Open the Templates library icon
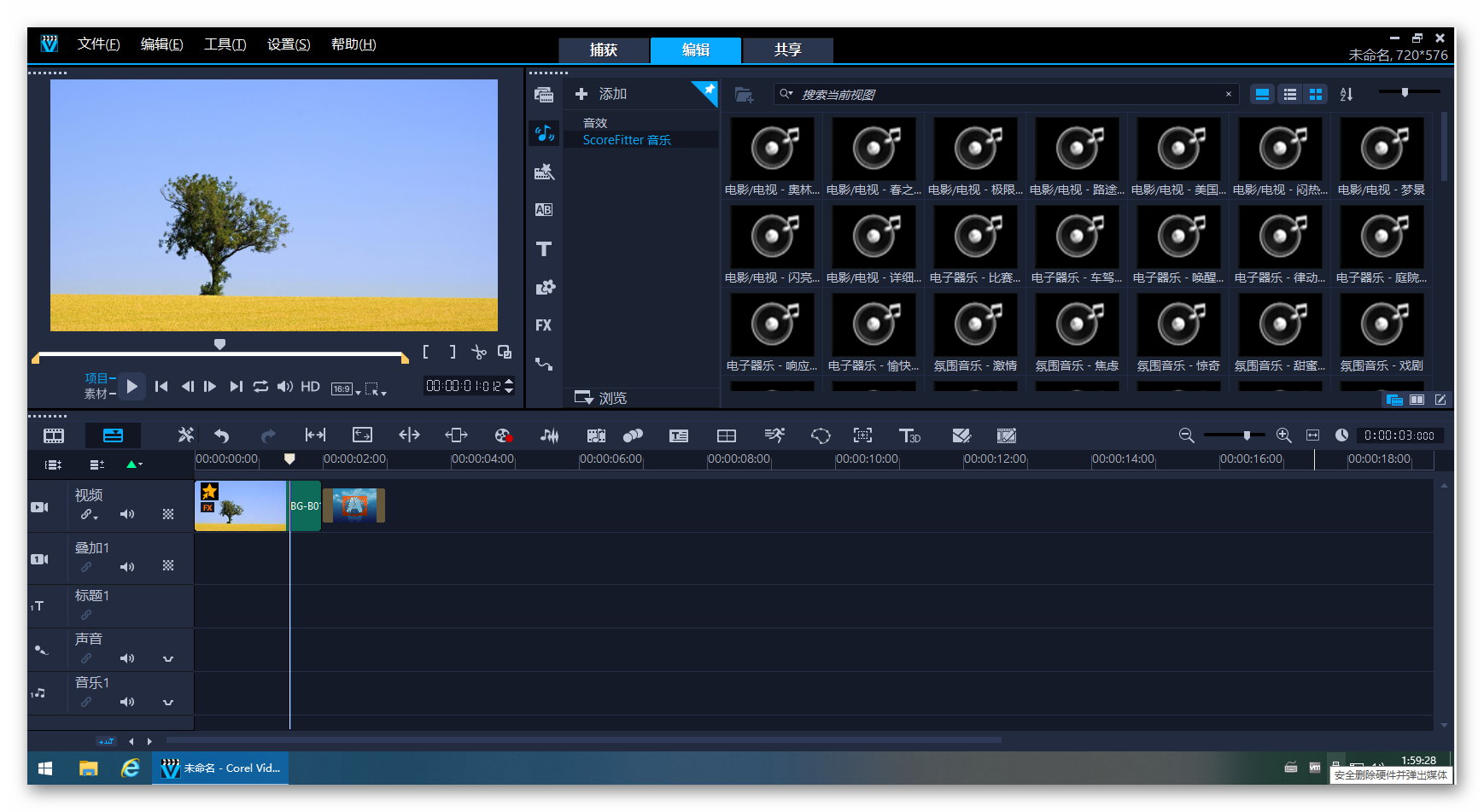1484x812 pixels. click(544, 172)
